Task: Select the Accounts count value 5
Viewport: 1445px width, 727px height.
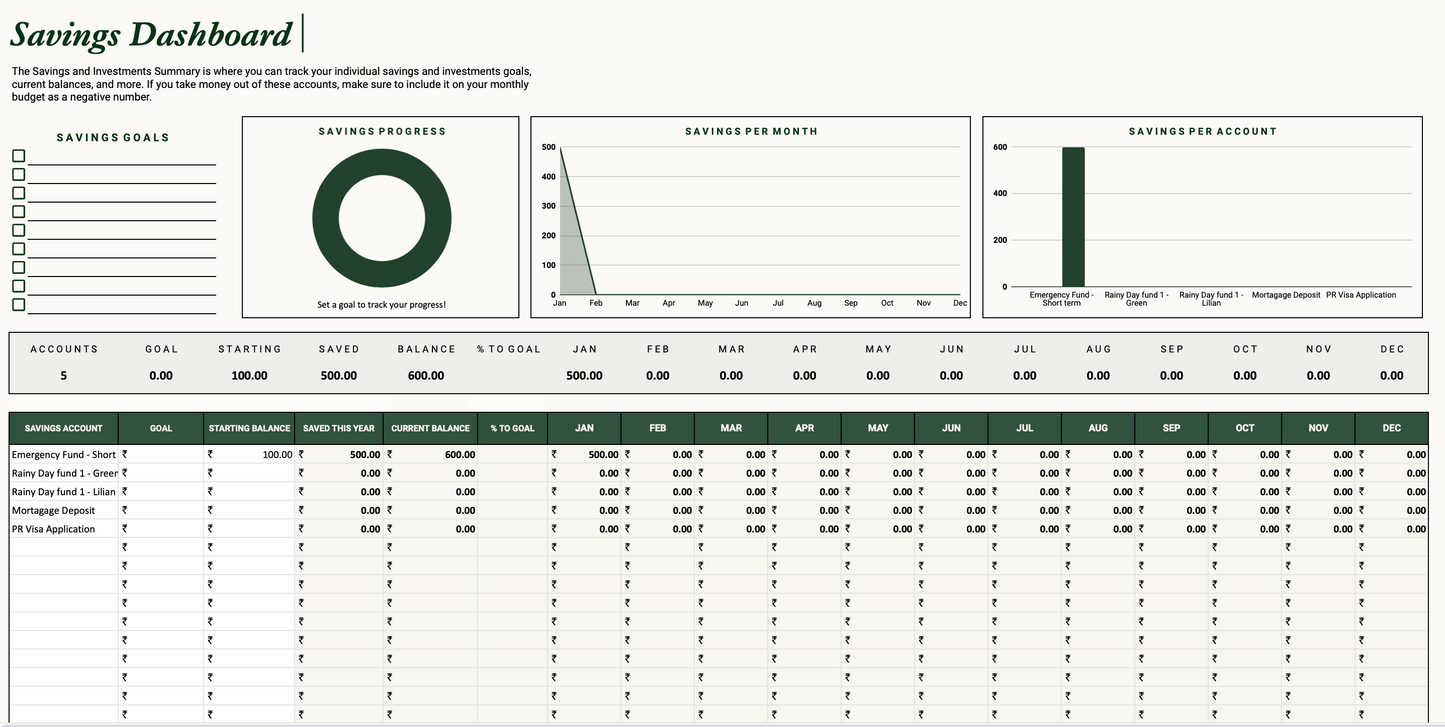Action: [x=64, y=376]
